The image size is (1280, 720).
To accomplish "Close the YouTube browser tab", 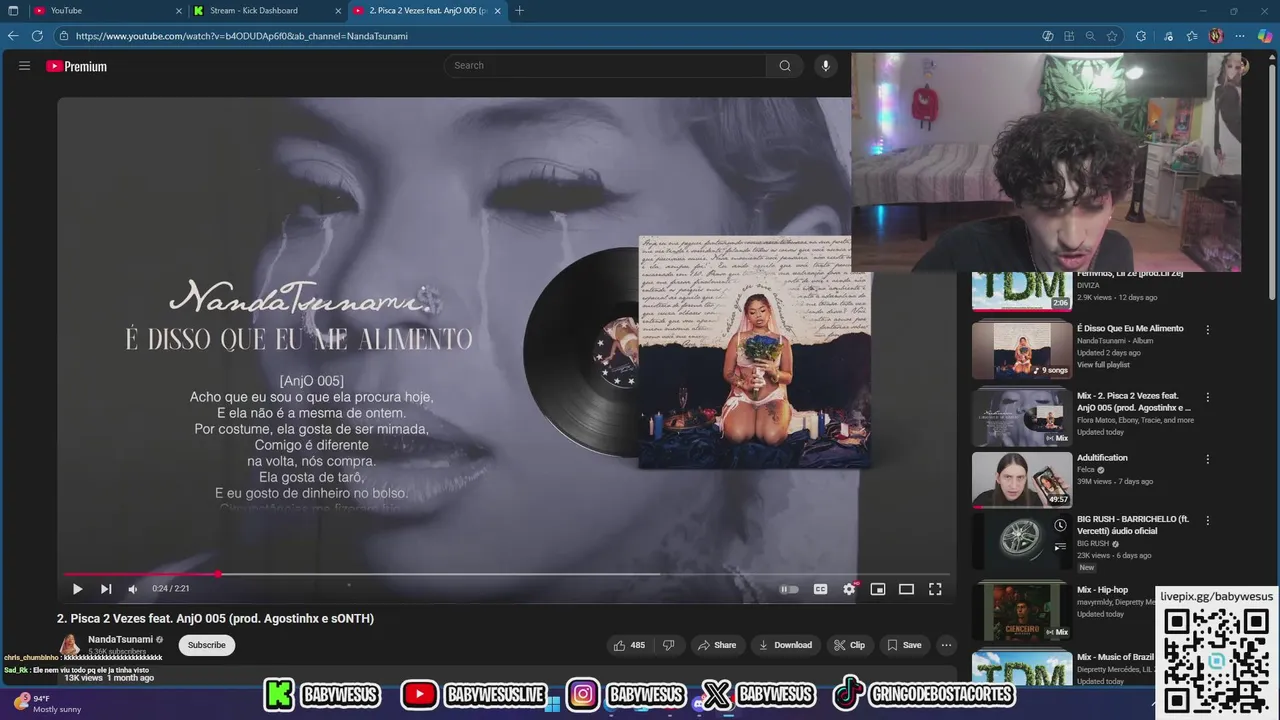I will pos(179,11).
